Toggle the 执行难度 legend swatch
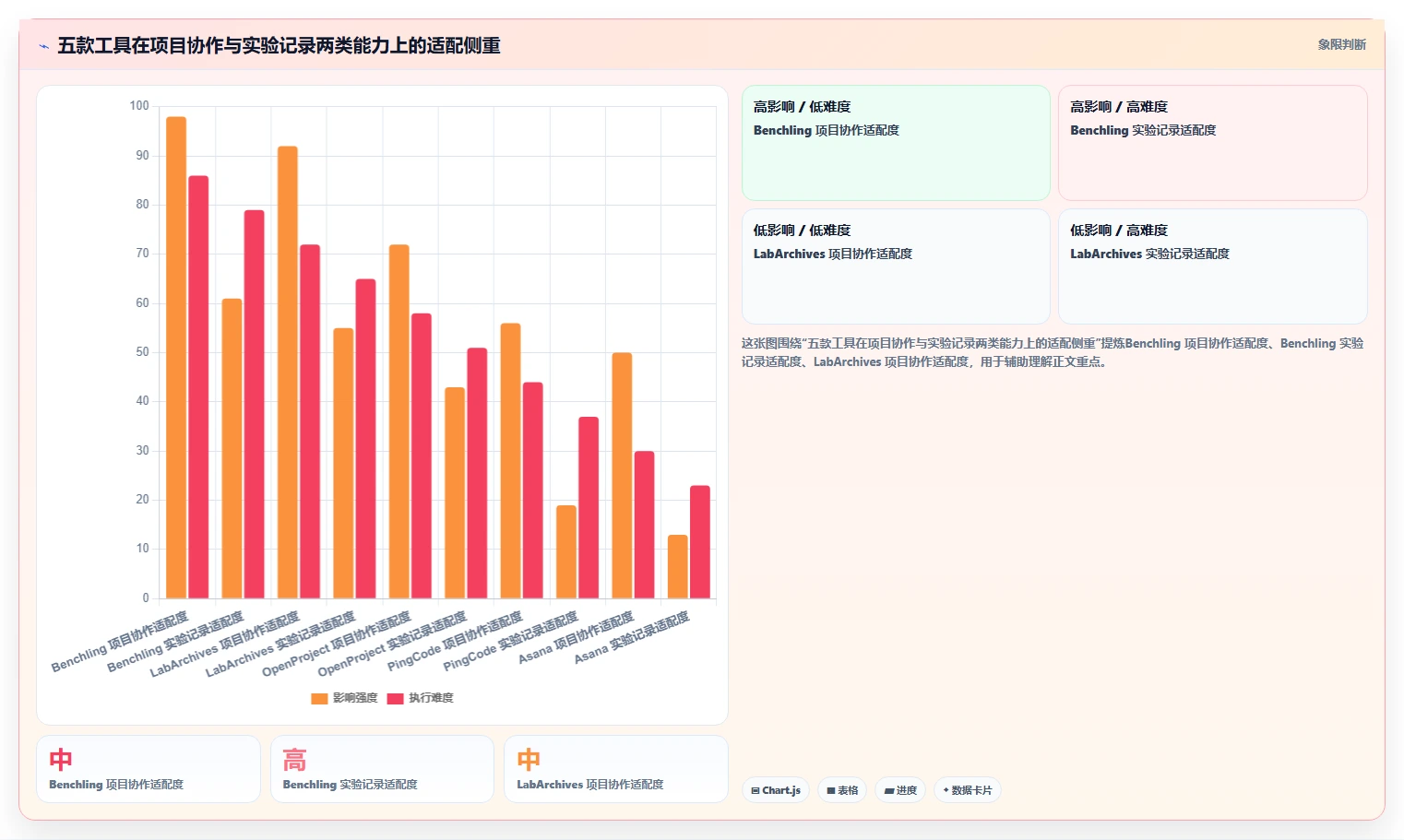This screenshot has height=840, width=1404. point(396,698)
